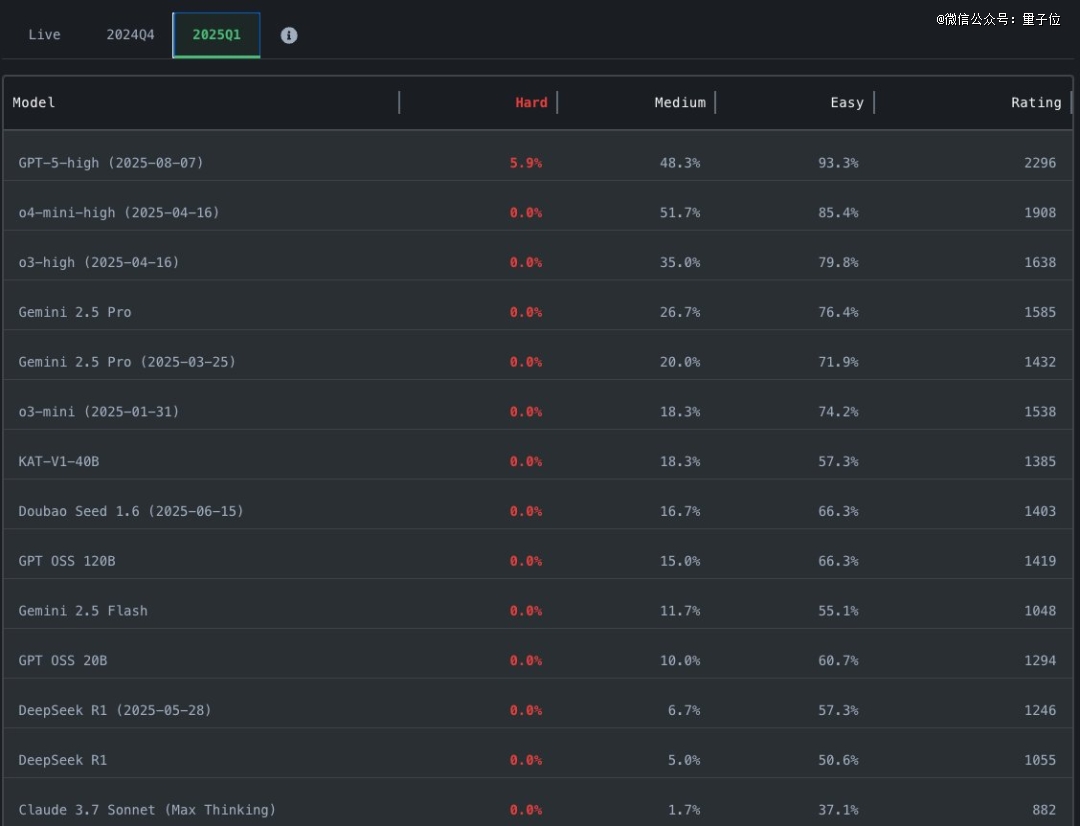Viewport: 1080px width, 826px height.
Task: Click the Gemini 2.5 Pro (2025-03-25) entry
Action: [127, 362]
